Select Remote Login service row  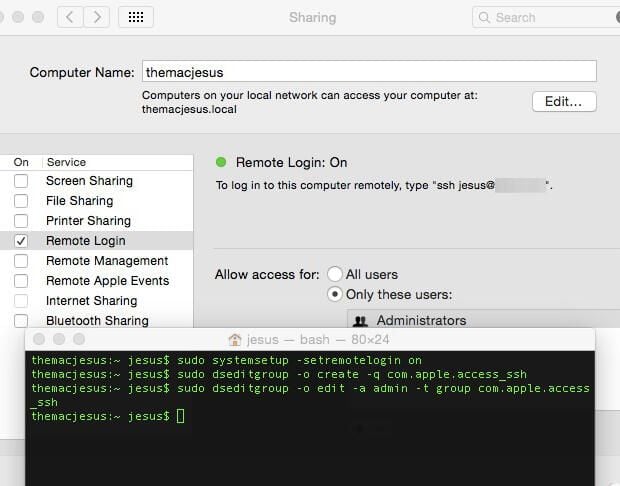(x=96, y=240)
